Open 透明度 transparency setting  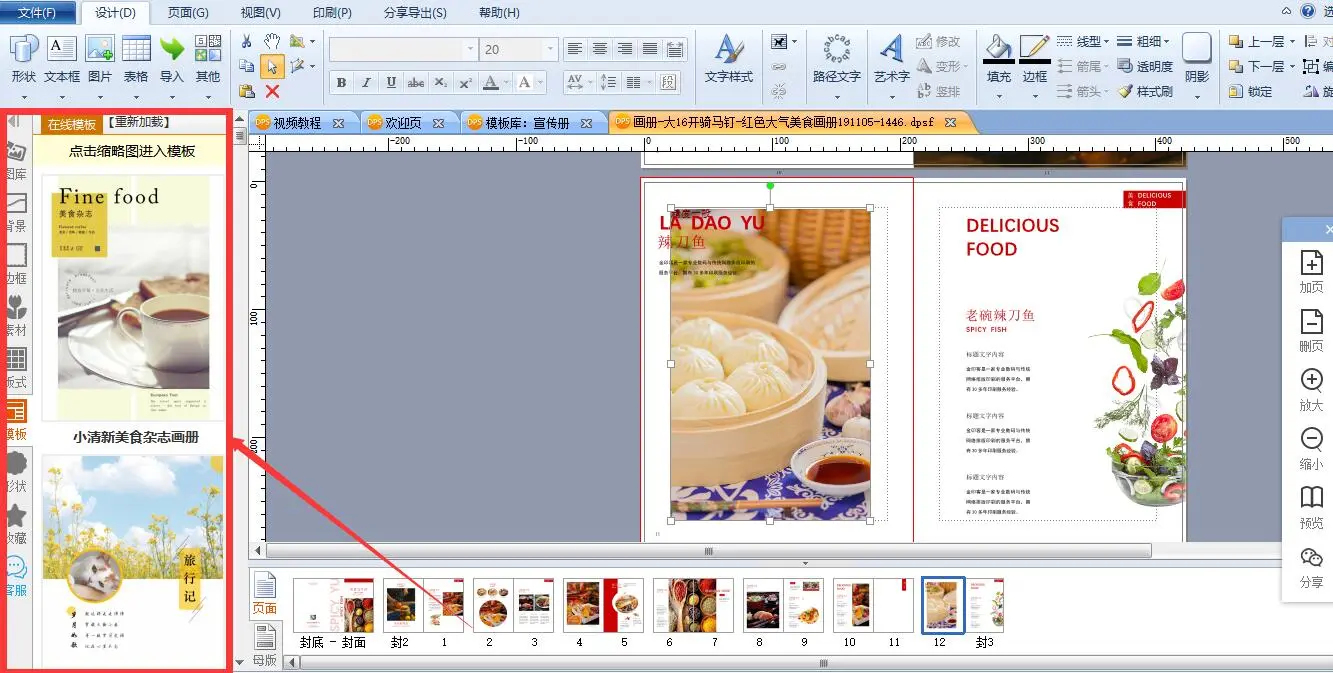click(x=1146, y=66)
